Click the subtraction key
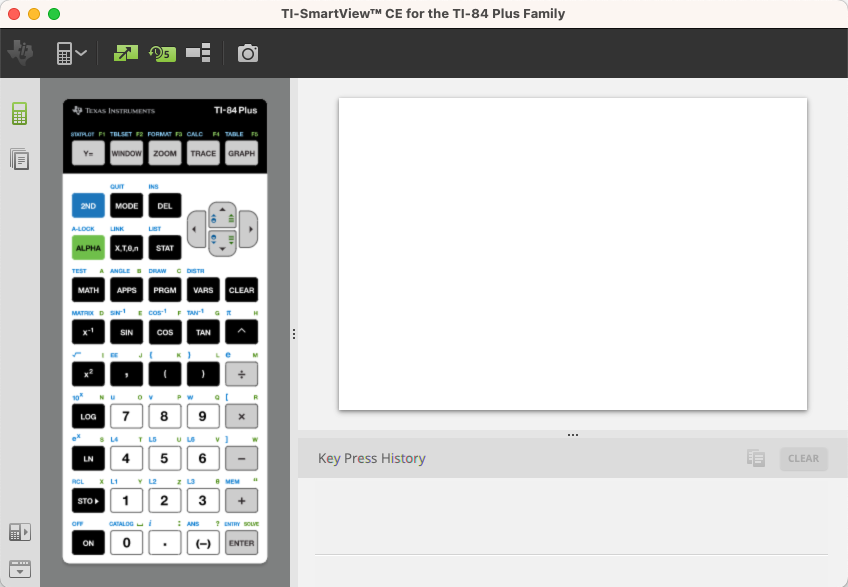The height and width of the screenshot is (587, 848). coord(242,458)
